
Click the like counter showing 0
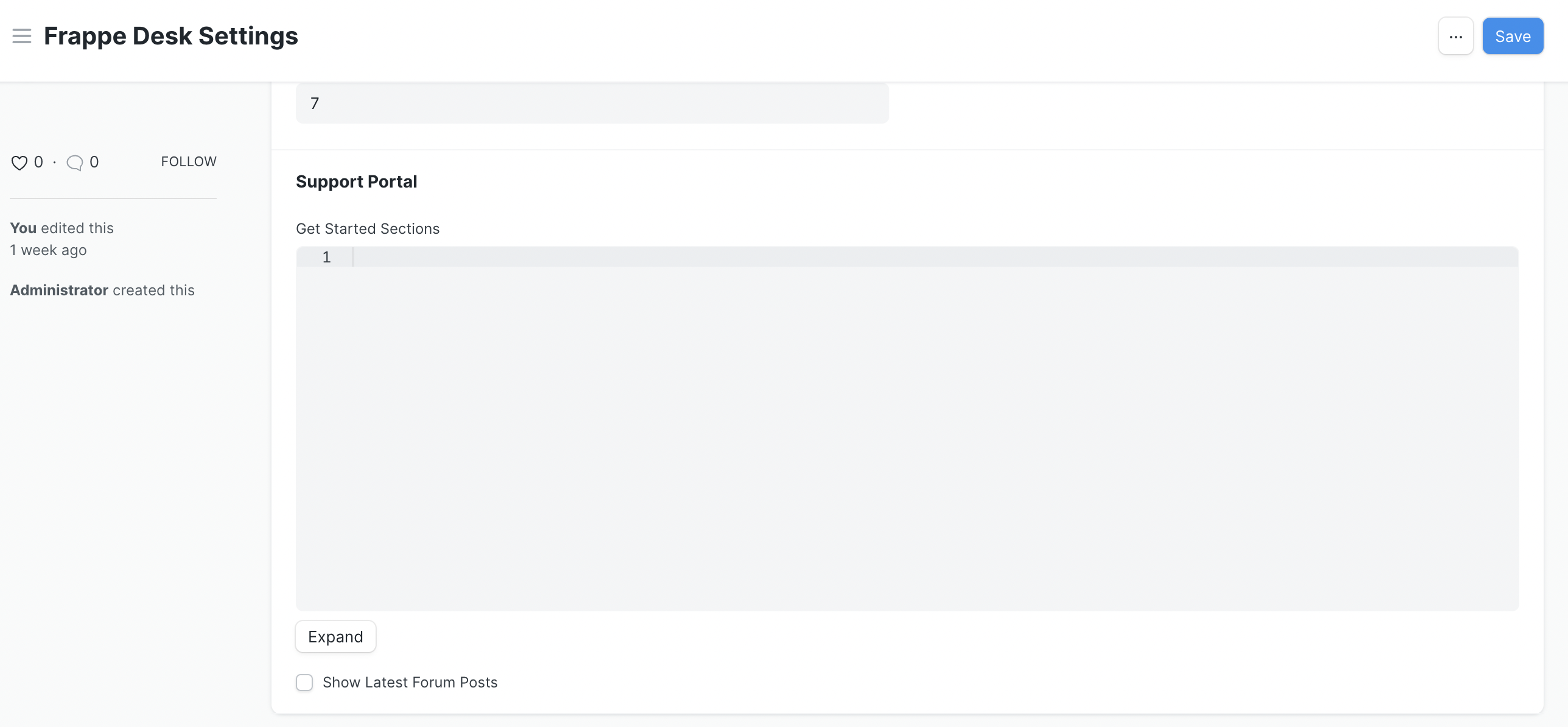38,161
